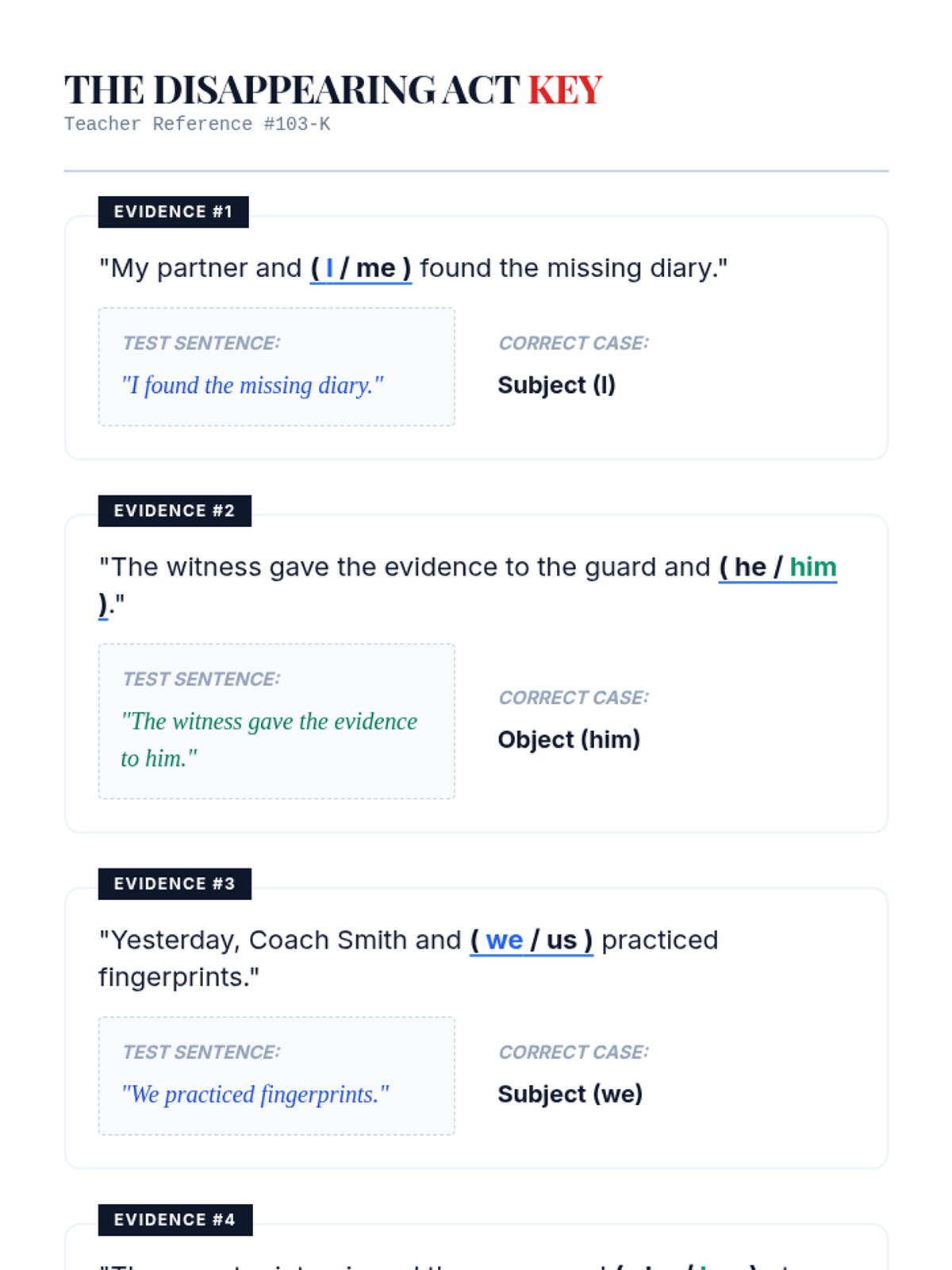Click the "THE DISAPPEARING ACT" heading text
The width and height of the screenshot is (952, 1270).
[x=292, y=90]
